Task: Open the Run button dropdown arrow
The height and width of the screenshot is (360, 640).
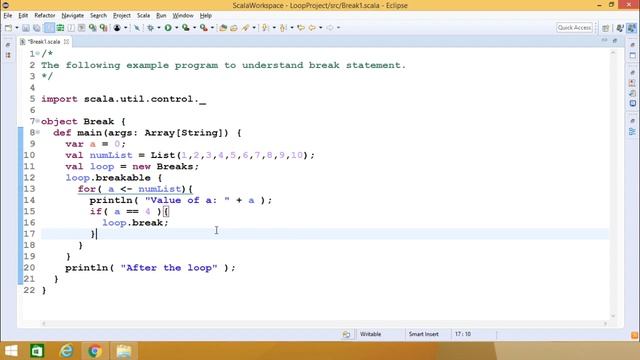Action: point(176,28)
